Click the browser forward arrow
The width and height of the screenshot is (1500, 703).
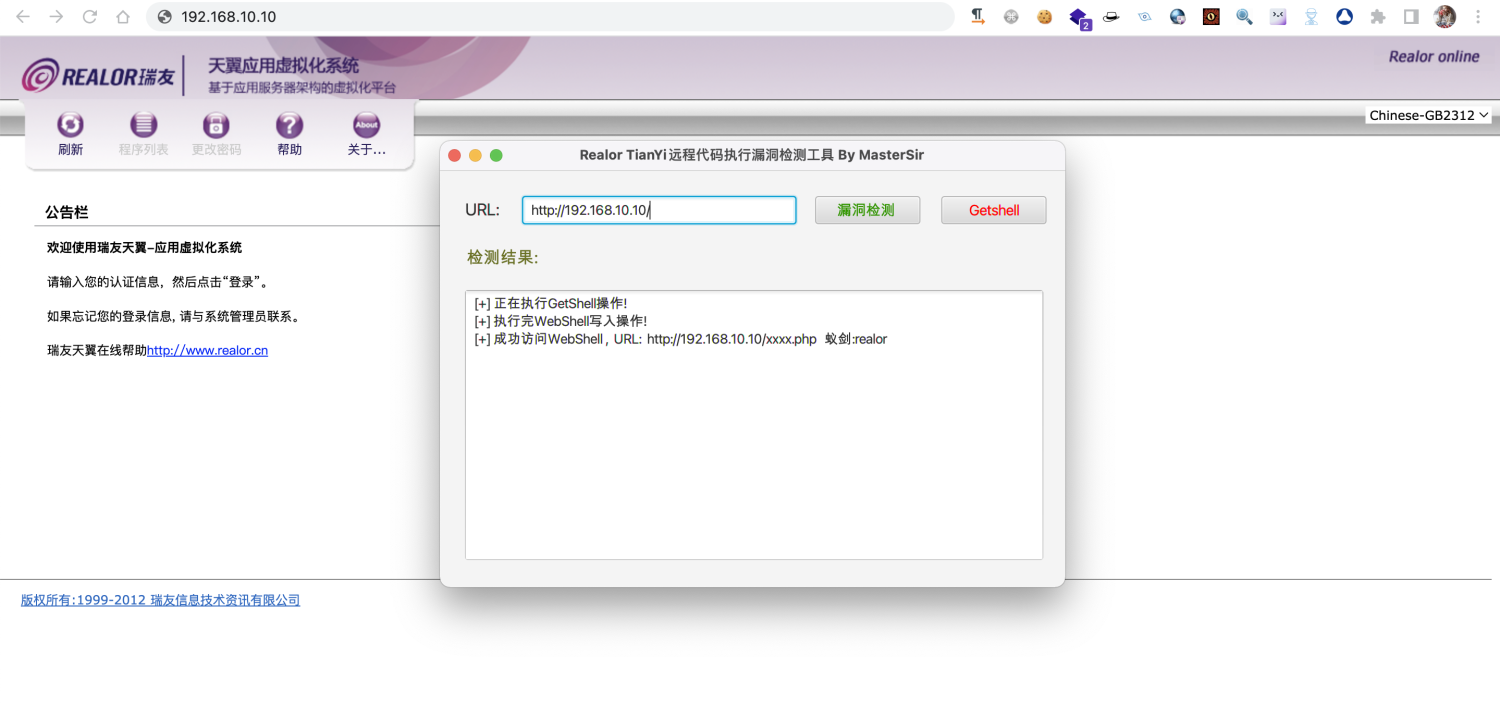(56, 17)
